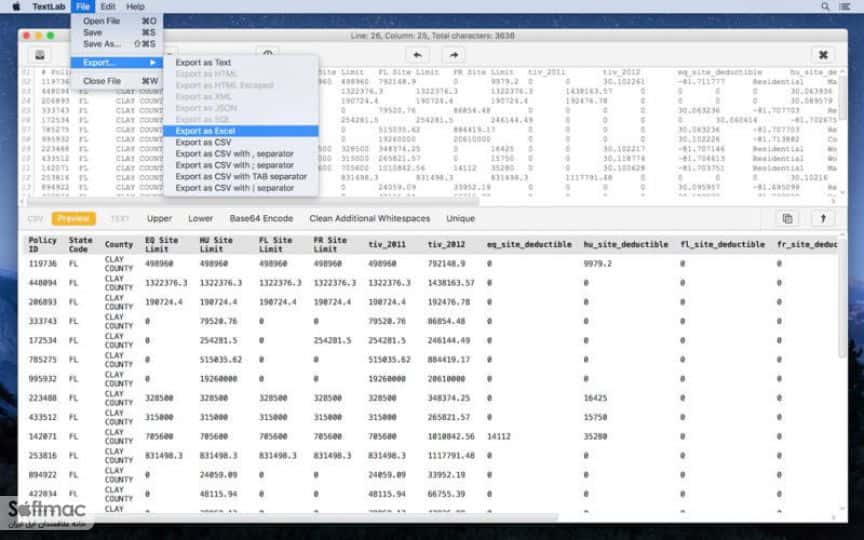Switch to the Preview tab

(x=73, y=219)
